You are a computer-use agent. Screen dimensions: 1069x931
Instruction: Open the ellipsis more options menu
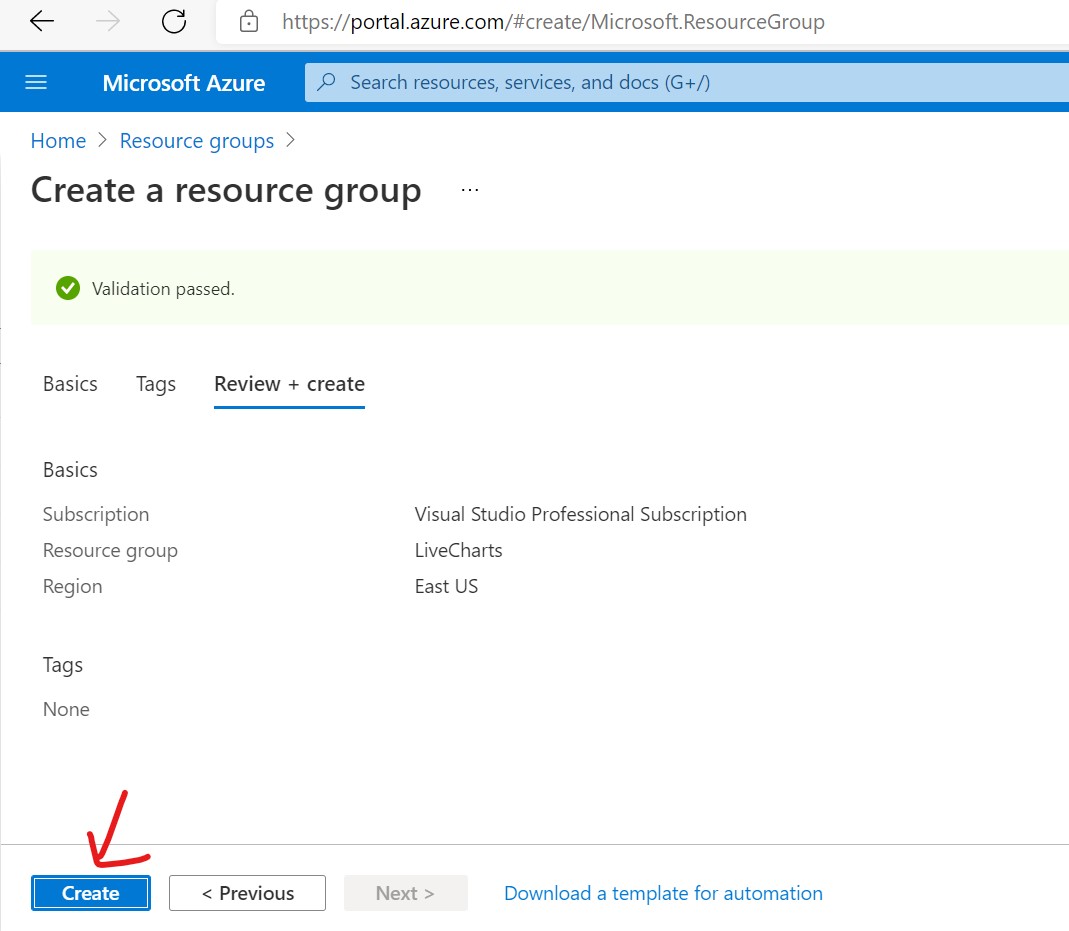(470, 190)
